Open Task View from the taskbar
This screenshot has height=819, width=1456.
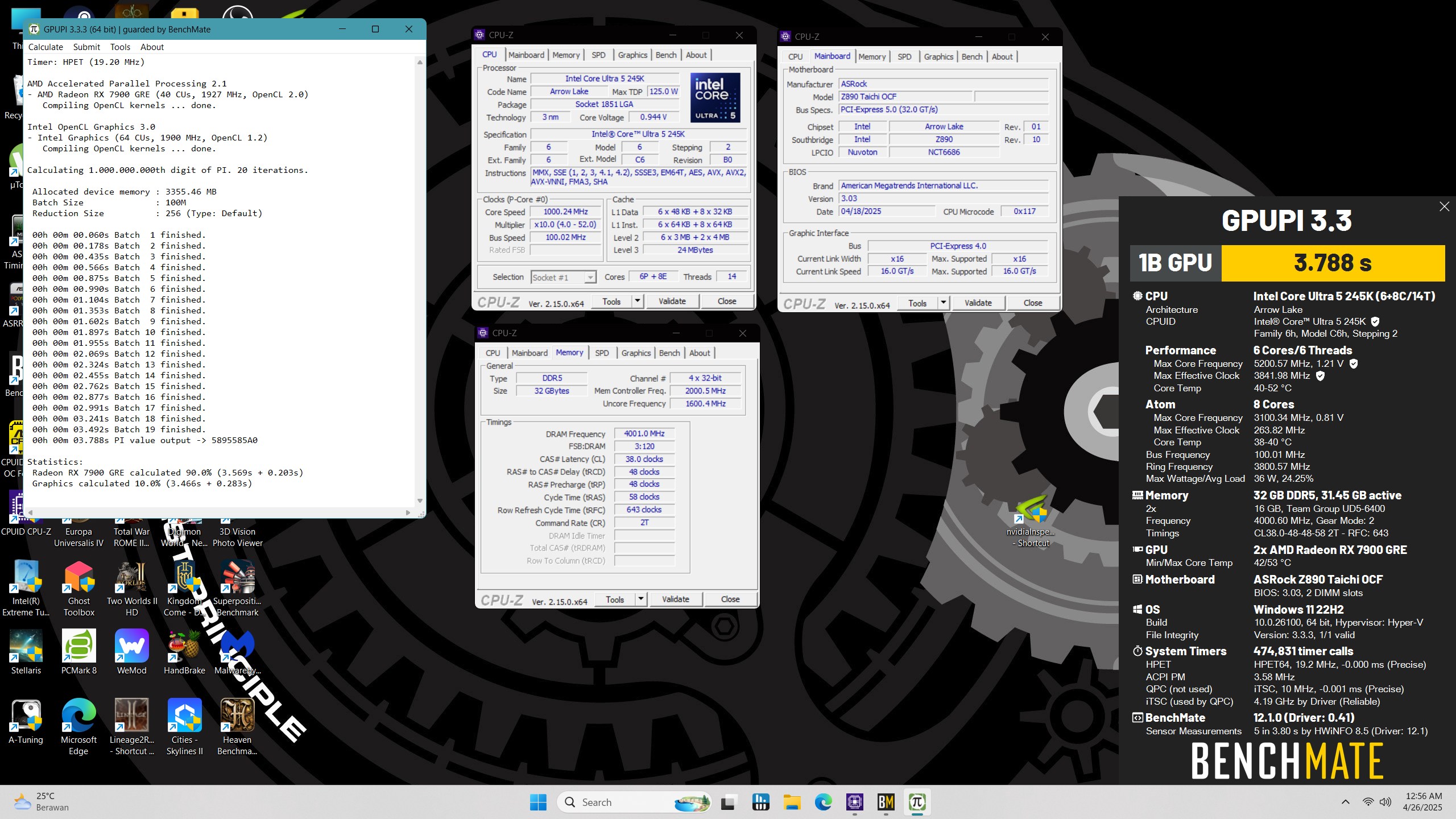coord(729,802)
